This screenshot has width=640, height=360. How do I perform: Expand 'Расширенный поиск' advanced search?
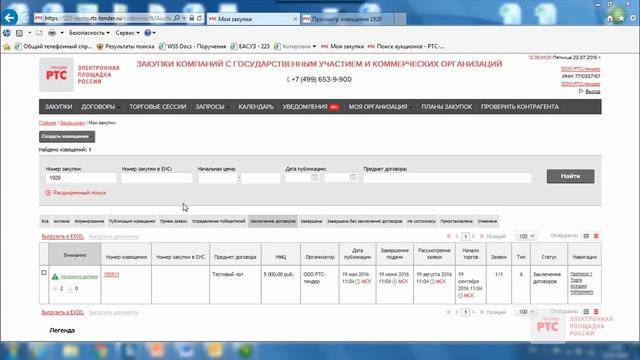[x=76, y=193]
